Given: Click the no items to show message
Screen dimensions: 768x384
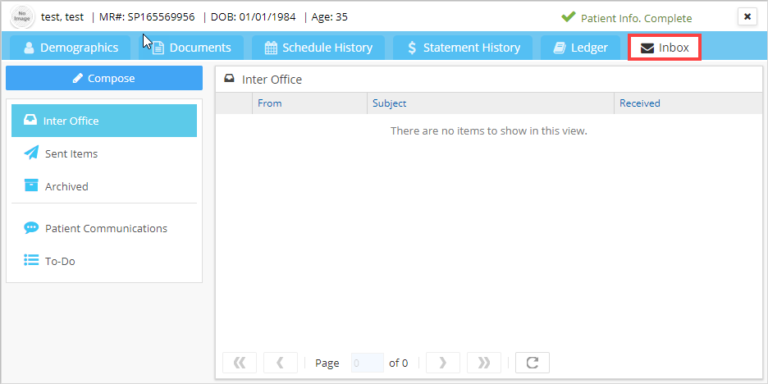Looking at the screenshot, I should [x=489, y=131].
